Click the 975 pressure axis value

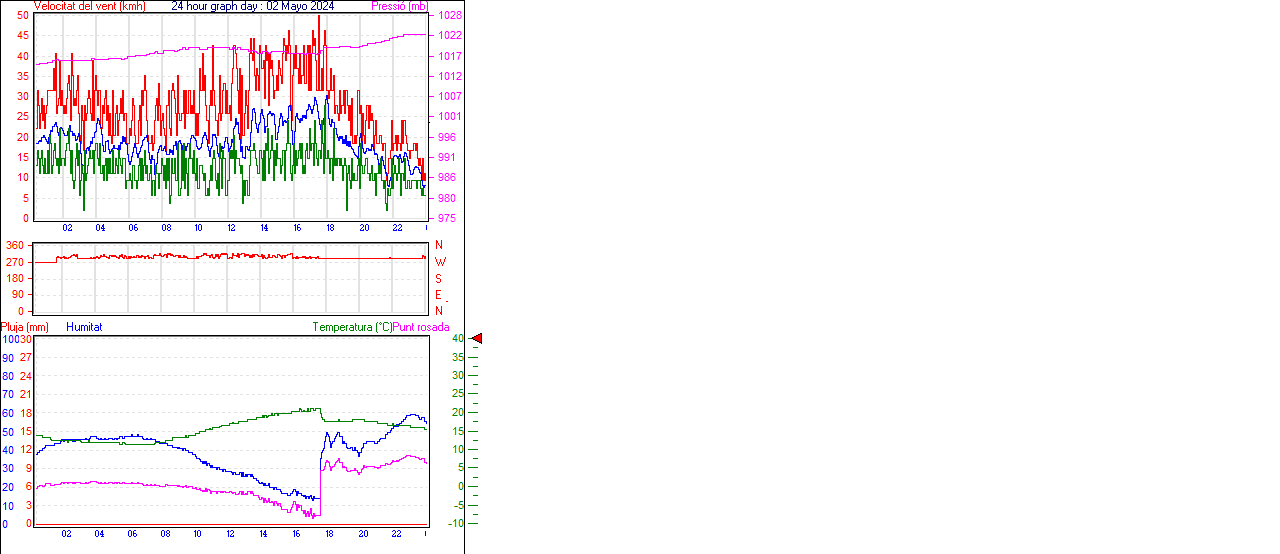point(450,218)
